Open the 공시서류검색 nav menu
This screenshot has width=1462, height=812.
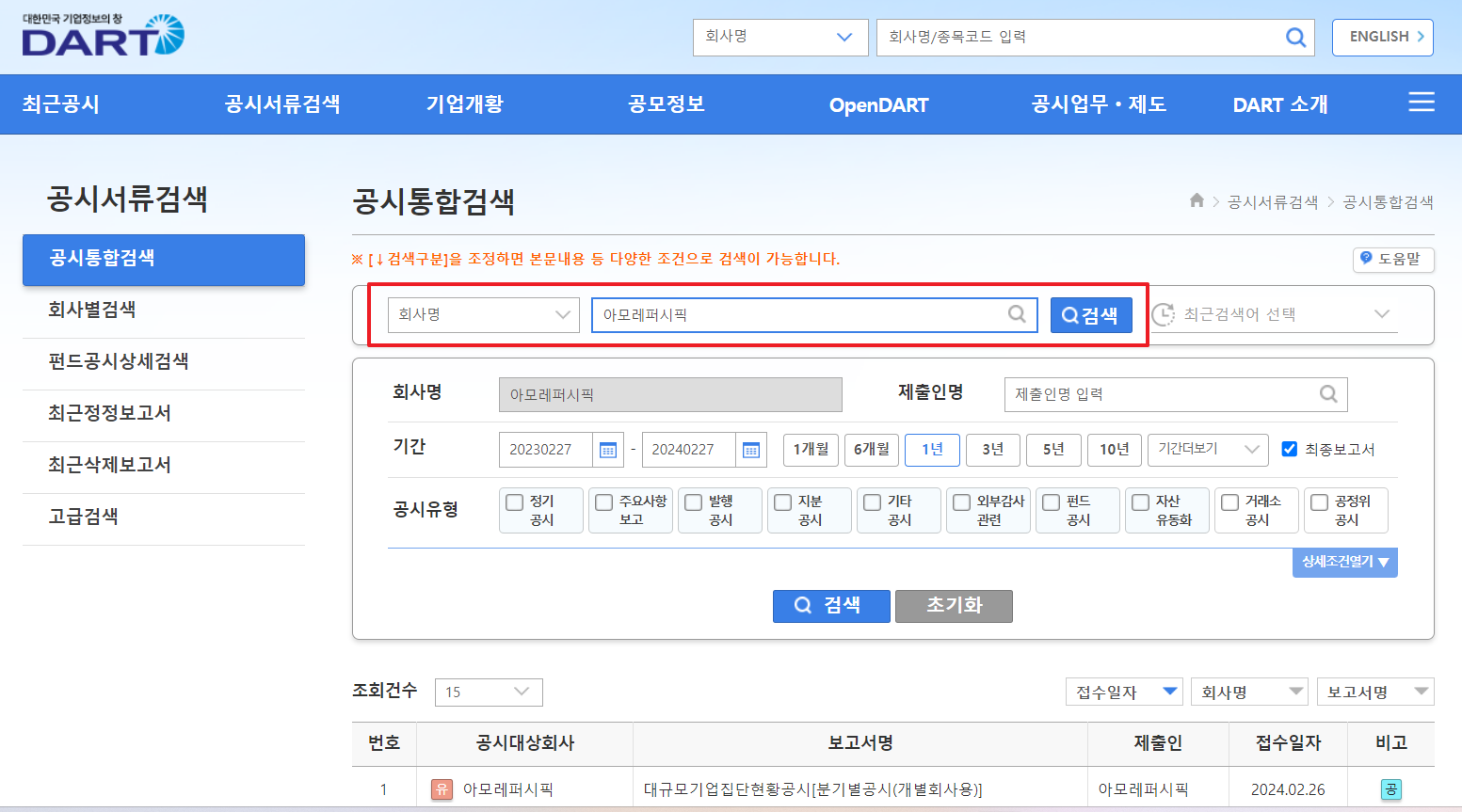[x=282, y=104]
